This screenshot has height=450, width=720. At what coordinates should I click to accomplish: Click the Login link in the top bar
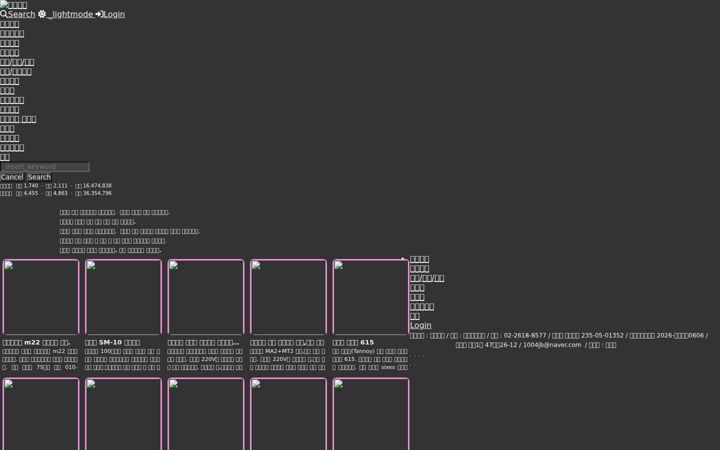(x=110, y=14)
